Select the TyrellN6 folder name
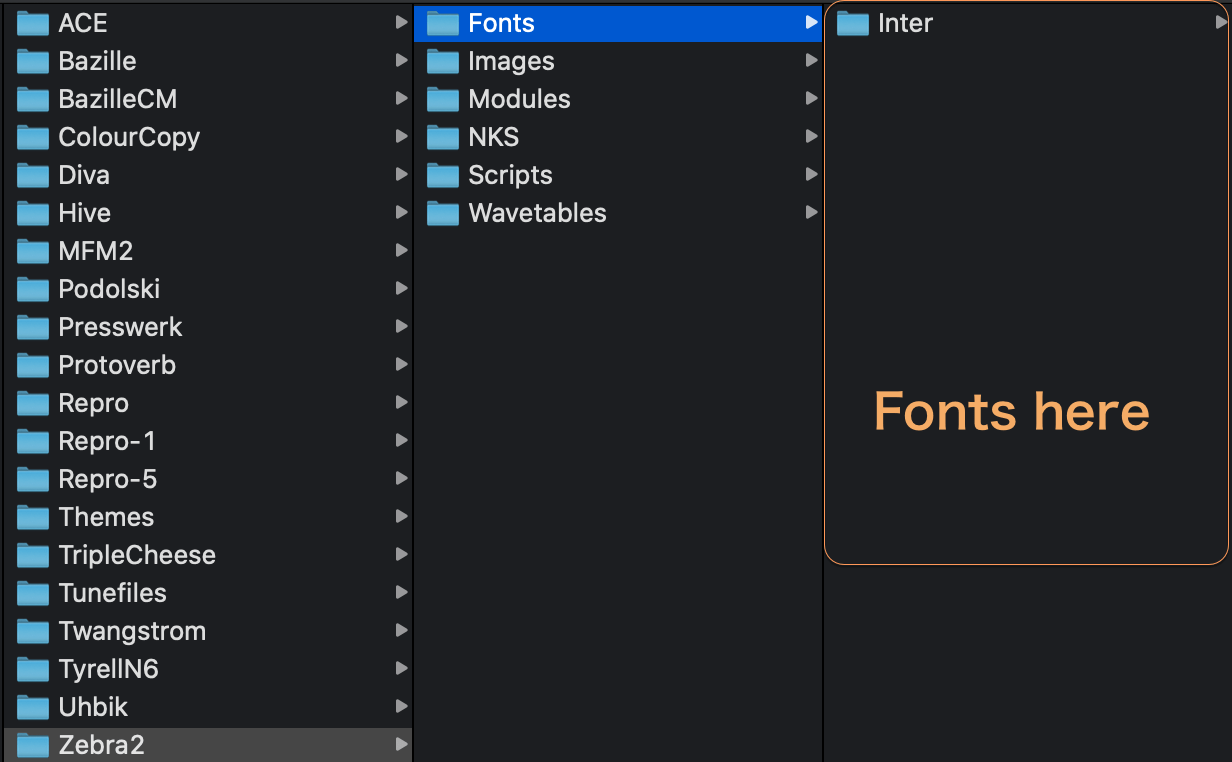1232x762 pixels. click(109, 670)
